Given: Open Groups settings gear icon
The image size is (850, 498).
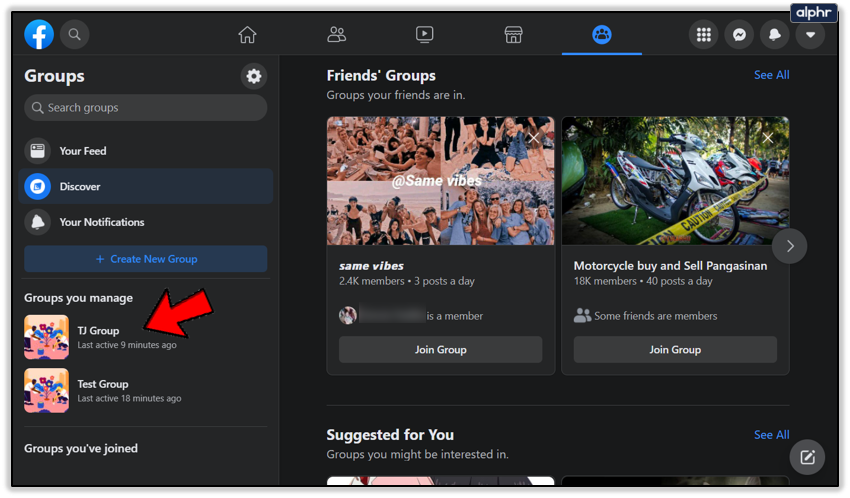Looking at the screenshot, I should tap(254, 76).
